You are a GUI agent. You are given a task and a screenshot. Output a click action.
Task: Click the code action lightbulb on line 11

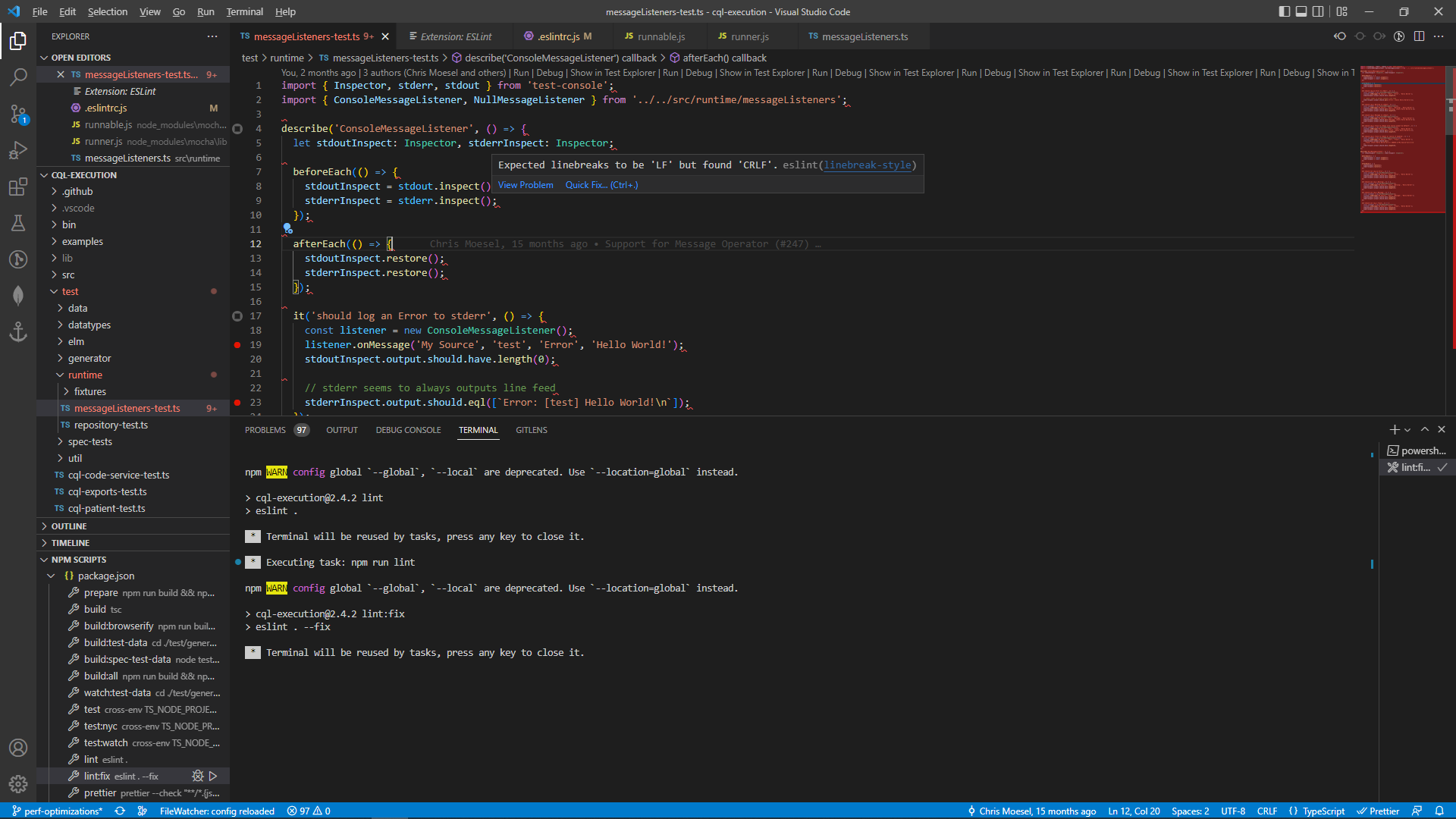[287, 227]
